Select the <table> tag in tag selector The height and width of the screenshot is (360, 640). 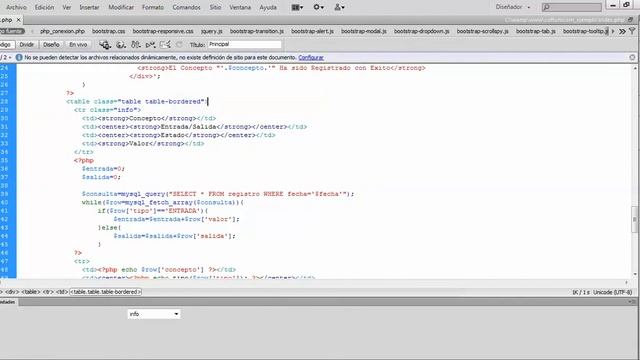(x=31, y=292)
